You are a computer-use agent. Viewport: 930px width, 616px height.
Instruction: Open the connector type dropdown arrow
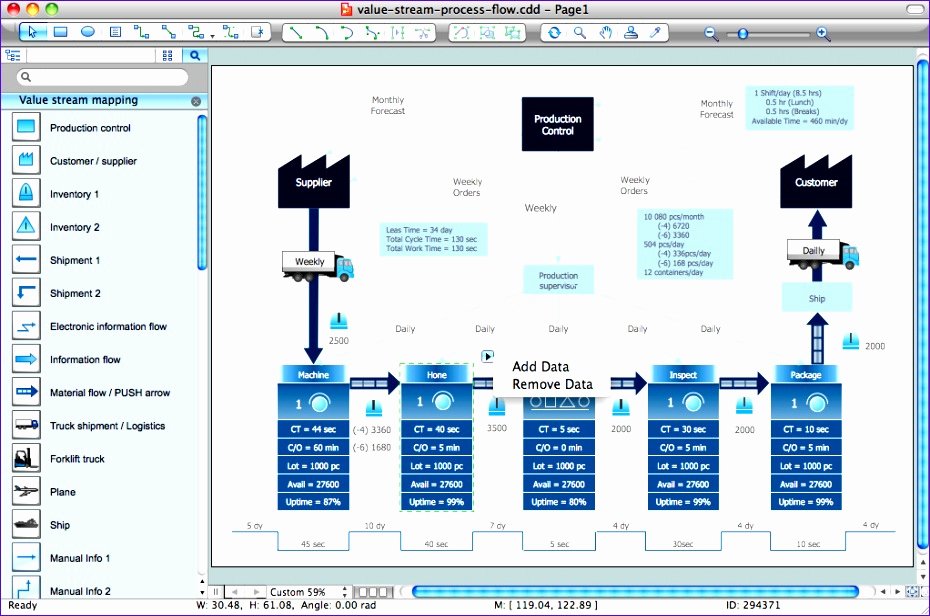[212, 36]
